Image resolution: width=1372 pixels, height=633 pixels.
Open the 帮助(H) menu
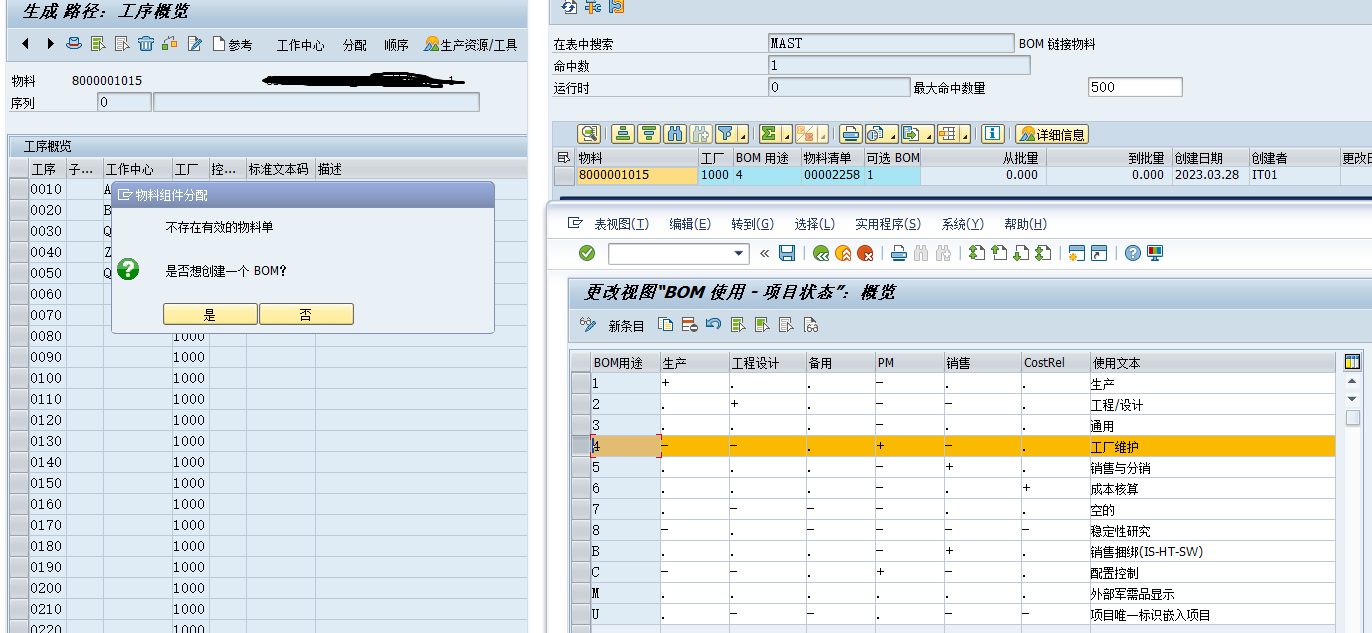click(x=1024, y=224)
